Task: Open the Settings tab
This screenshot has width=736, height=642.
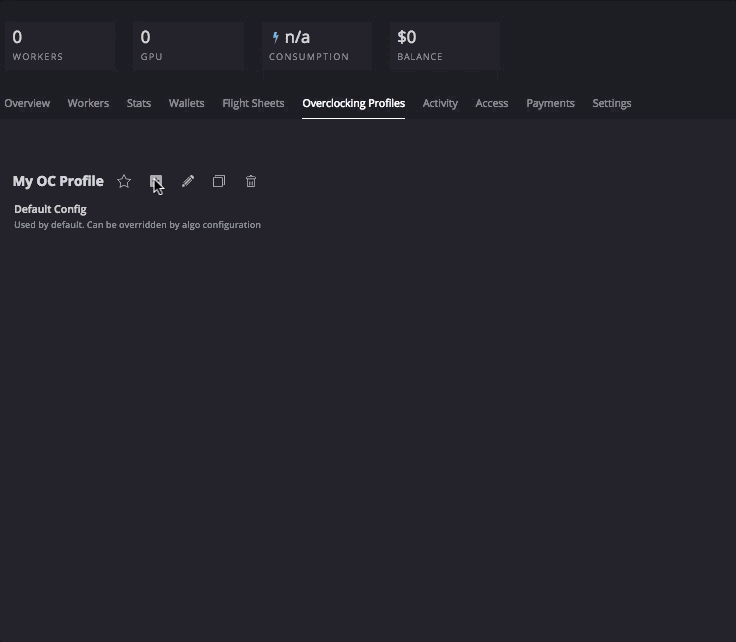Action: click(611, 103)
